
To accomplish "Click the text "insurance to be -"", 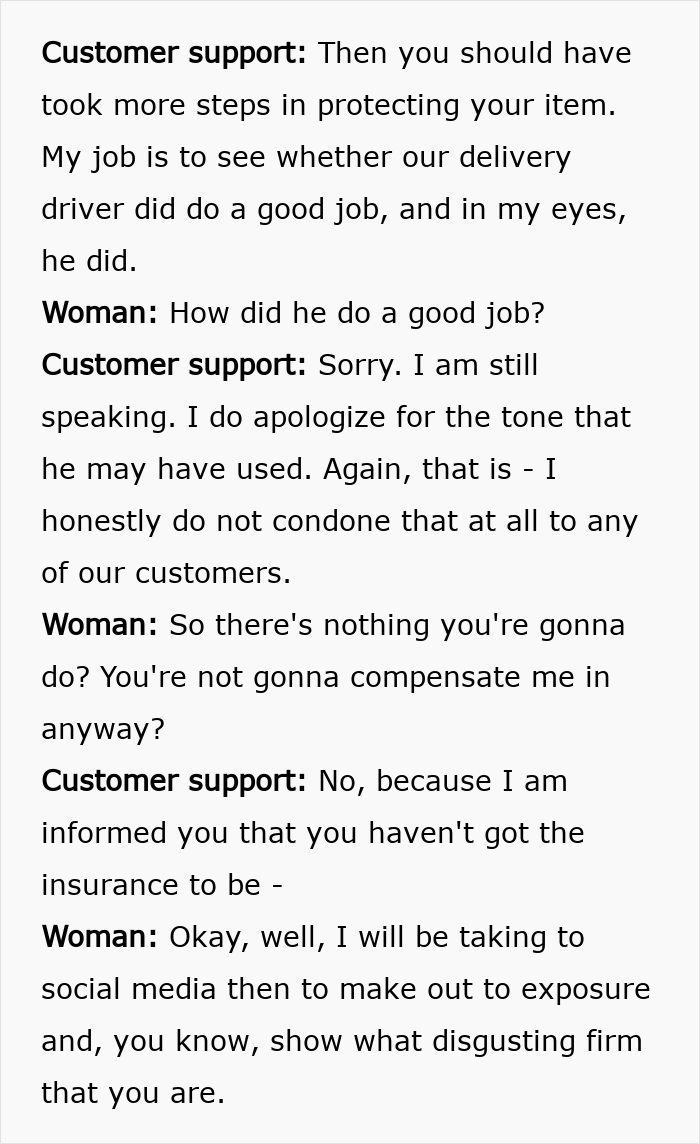I will click(161, 885).
